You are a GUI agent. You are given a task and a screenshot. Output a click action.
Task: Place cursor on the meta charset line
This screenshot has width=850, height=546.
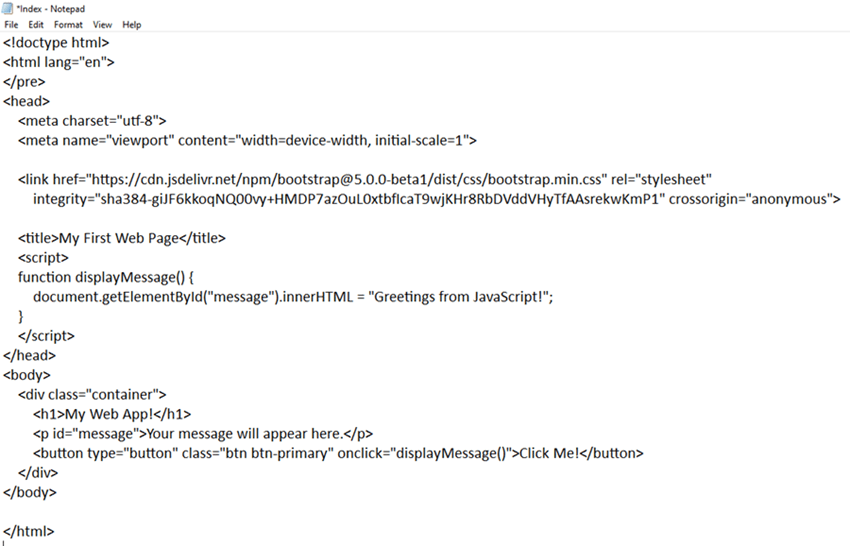click(92, 121)
